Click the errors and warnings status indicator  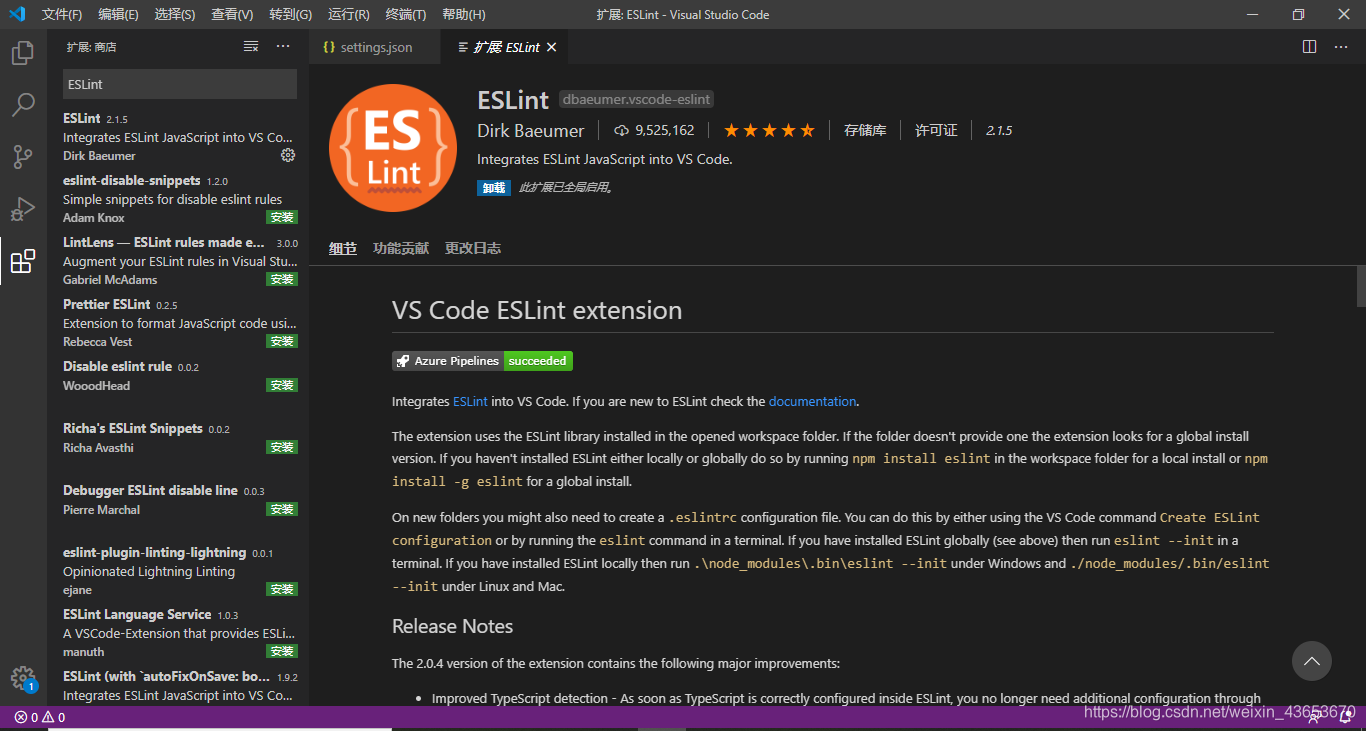coord(40,717)
